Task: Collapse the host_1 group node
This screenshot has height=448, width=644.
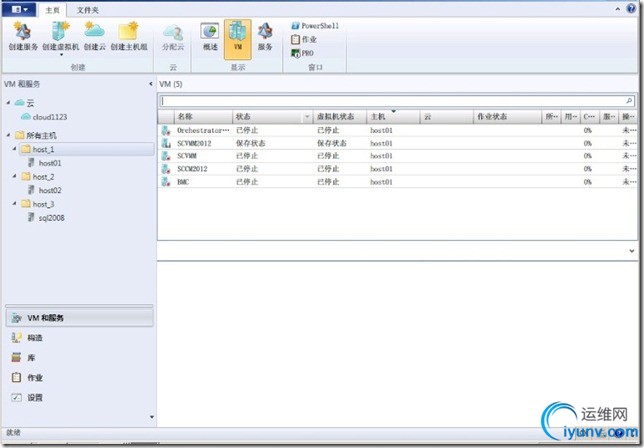Action: [15, 149]
